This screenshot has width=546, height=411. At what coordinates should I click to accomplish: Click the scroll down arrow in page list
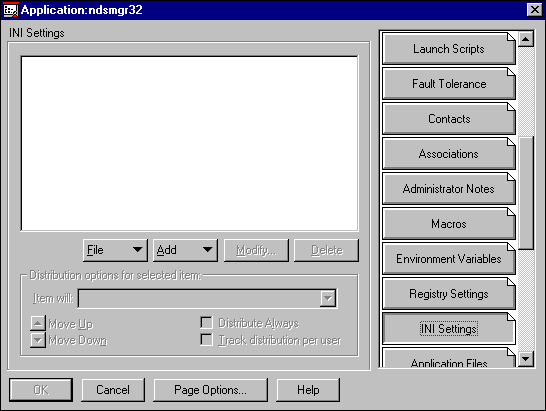(526, 358)
